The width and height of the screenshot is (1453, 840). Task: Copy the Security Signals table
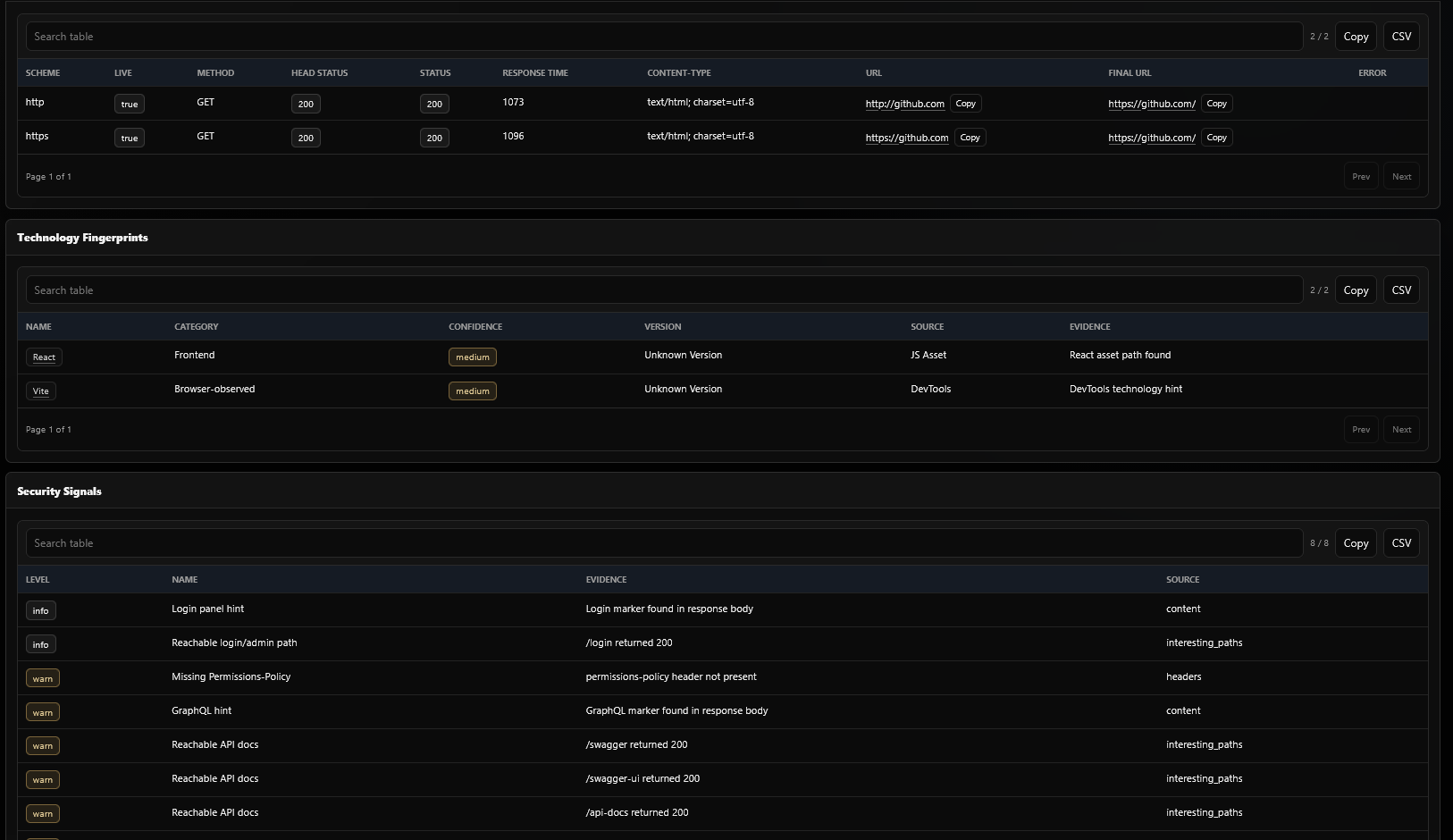[x=1356, y=543]
